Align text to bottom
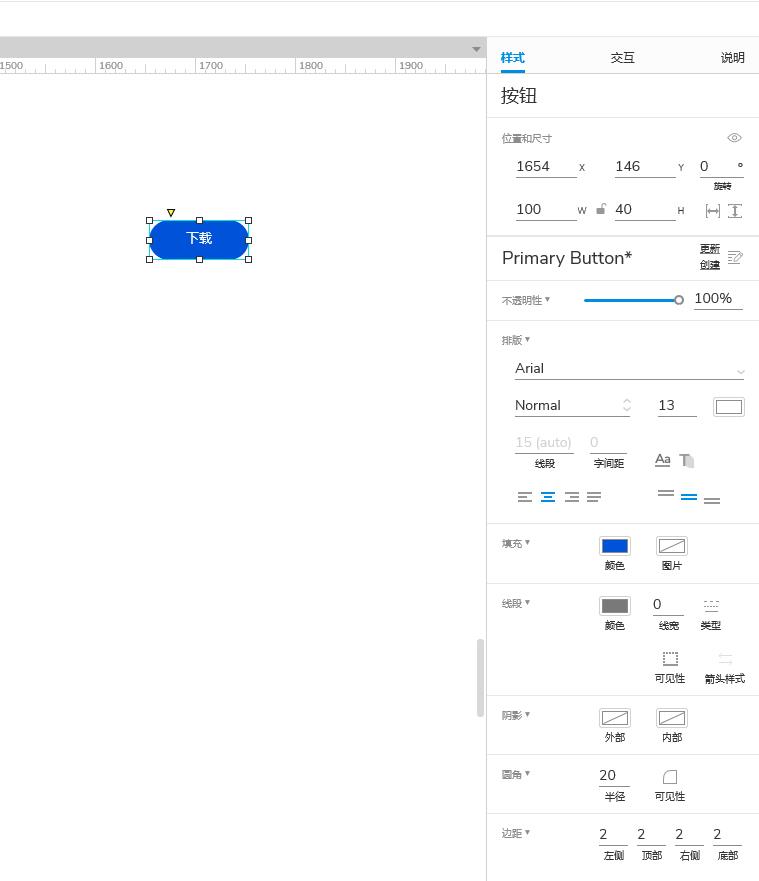This screenshot has height=881, width=759. point(712,500)
